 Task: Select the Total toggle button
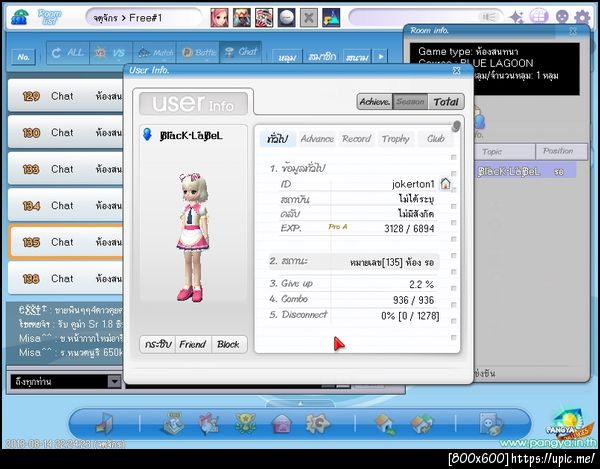(446, 102)
